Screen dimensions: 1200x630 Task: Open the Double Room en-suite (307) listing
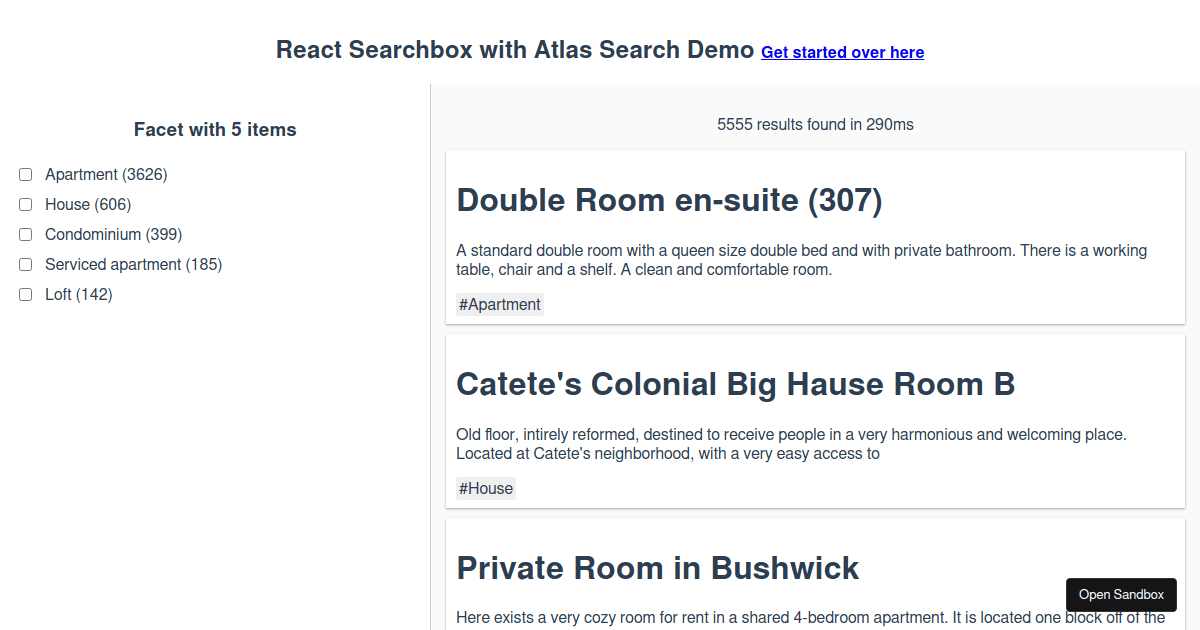coord(668,200)
